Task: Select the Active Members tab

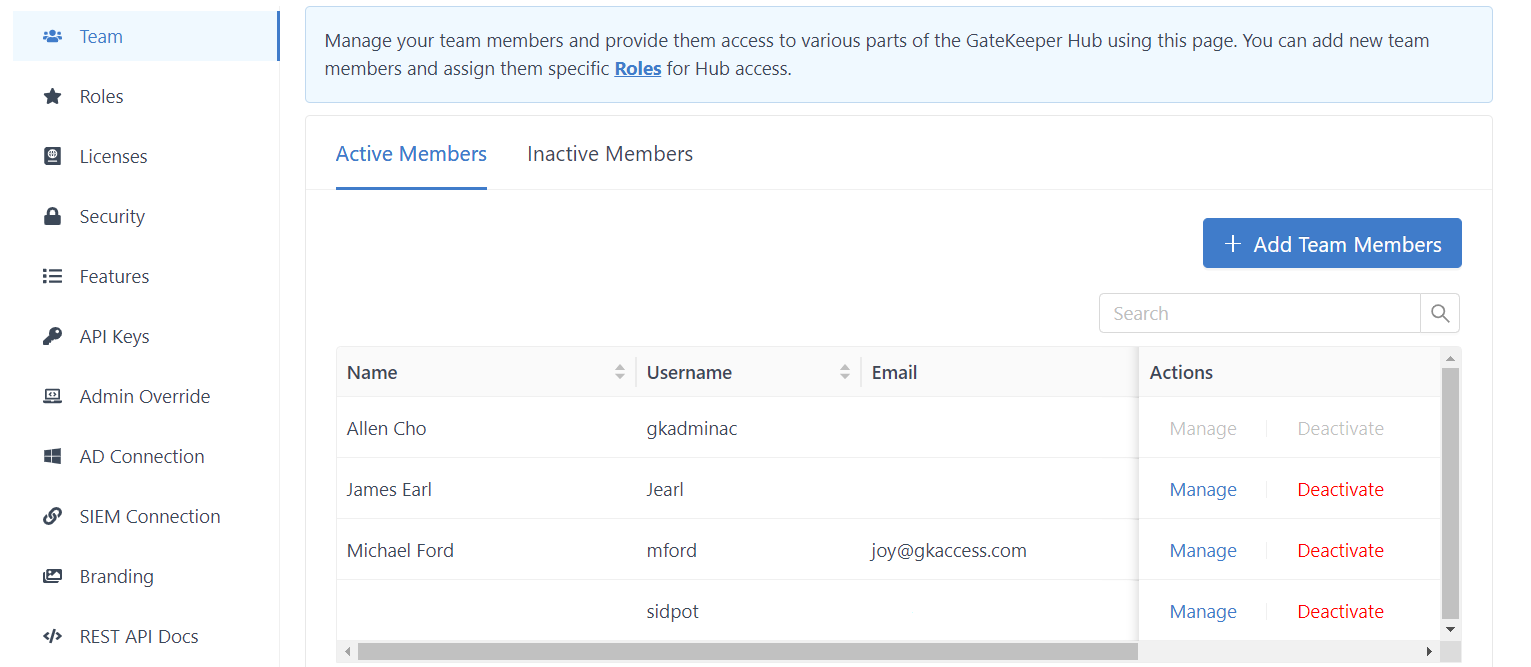Action: 411,154
